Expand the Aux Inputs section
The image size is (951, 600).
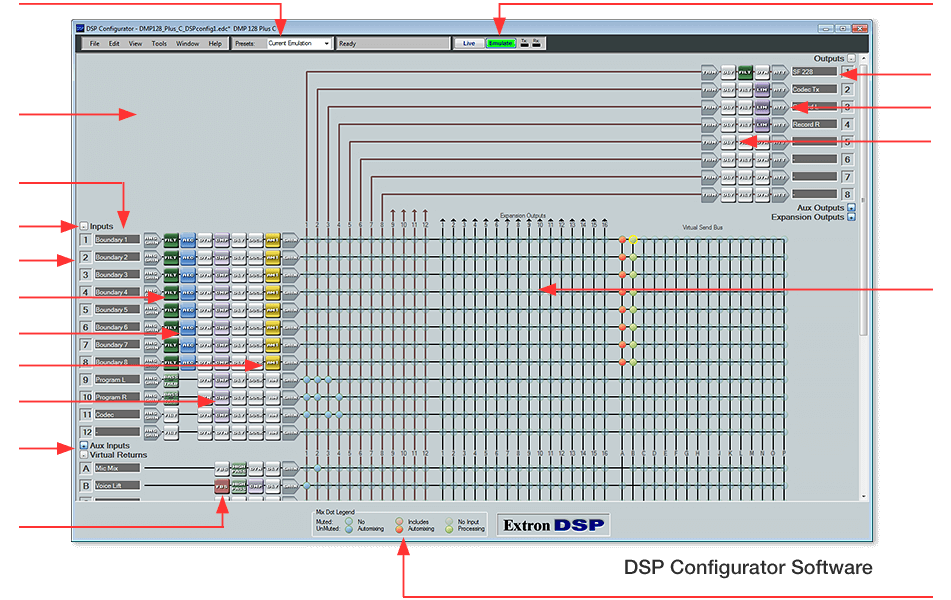coord(84,445)
